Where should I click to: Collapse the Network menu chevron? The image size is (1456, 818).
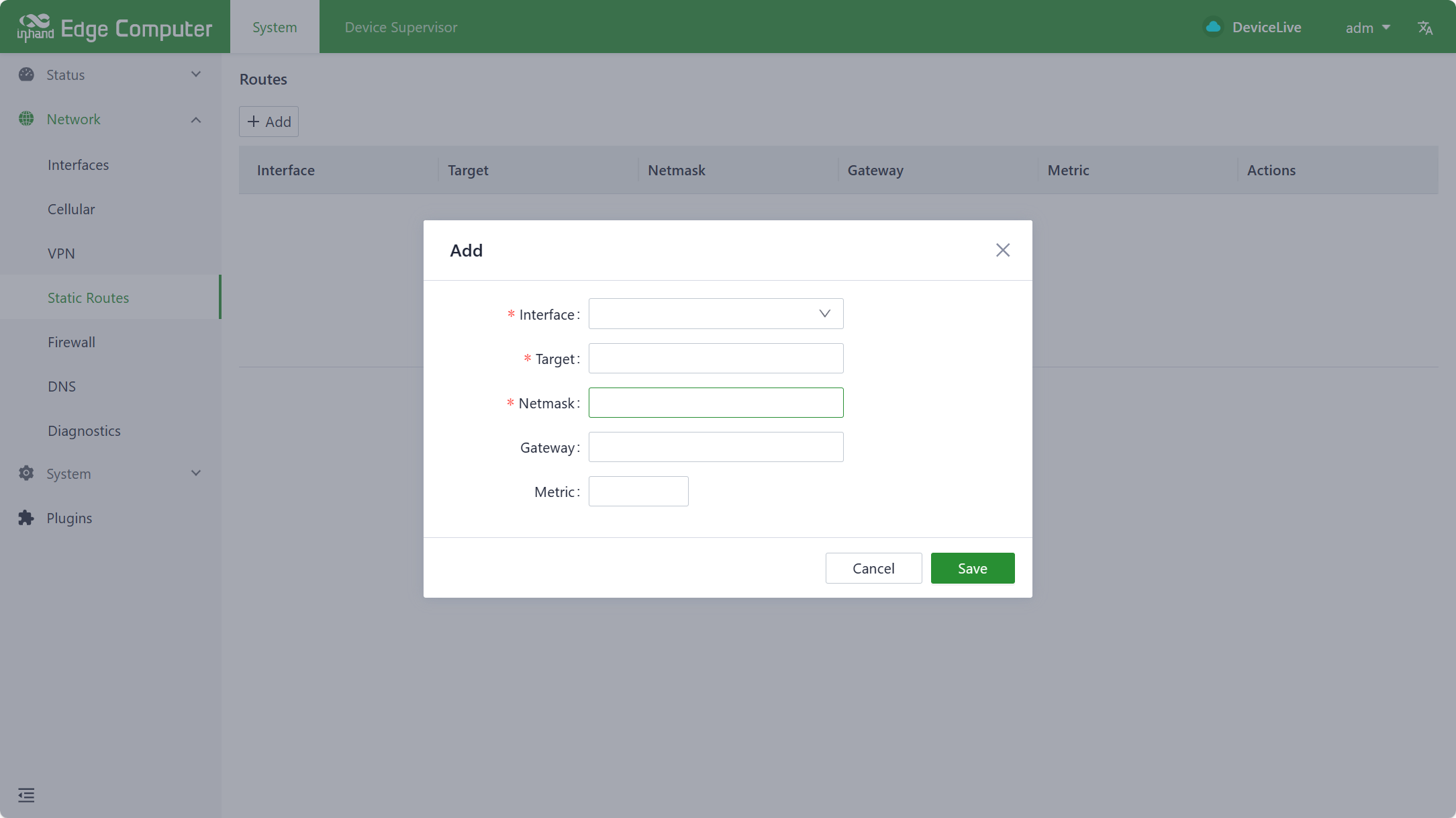tap(196, 120)
